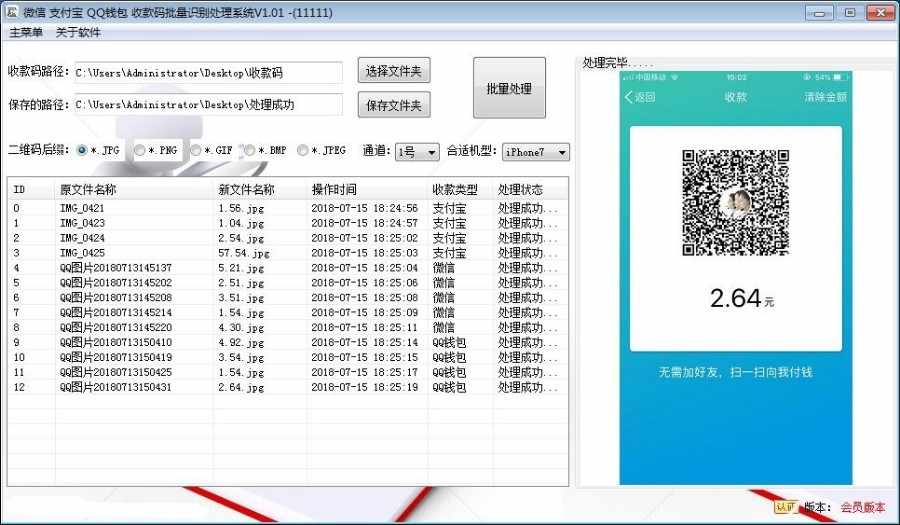This screenshot has height=525, width=900.
Task: Click the 新文件名称 column header
Action: tap(260, 189)
